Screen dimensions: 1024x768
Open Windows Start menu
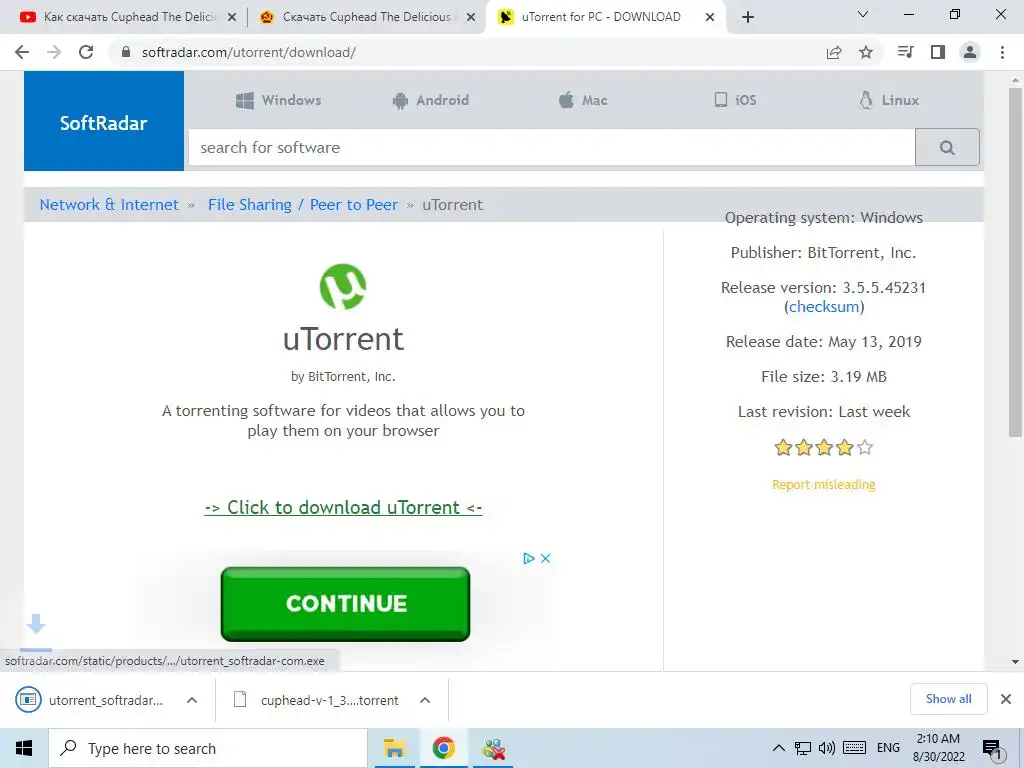click(x=24, y=748)
